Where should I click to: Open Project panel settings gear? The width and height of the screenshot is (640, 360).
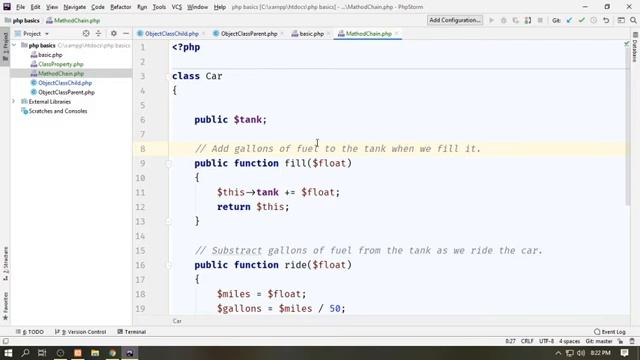point(113,33)
